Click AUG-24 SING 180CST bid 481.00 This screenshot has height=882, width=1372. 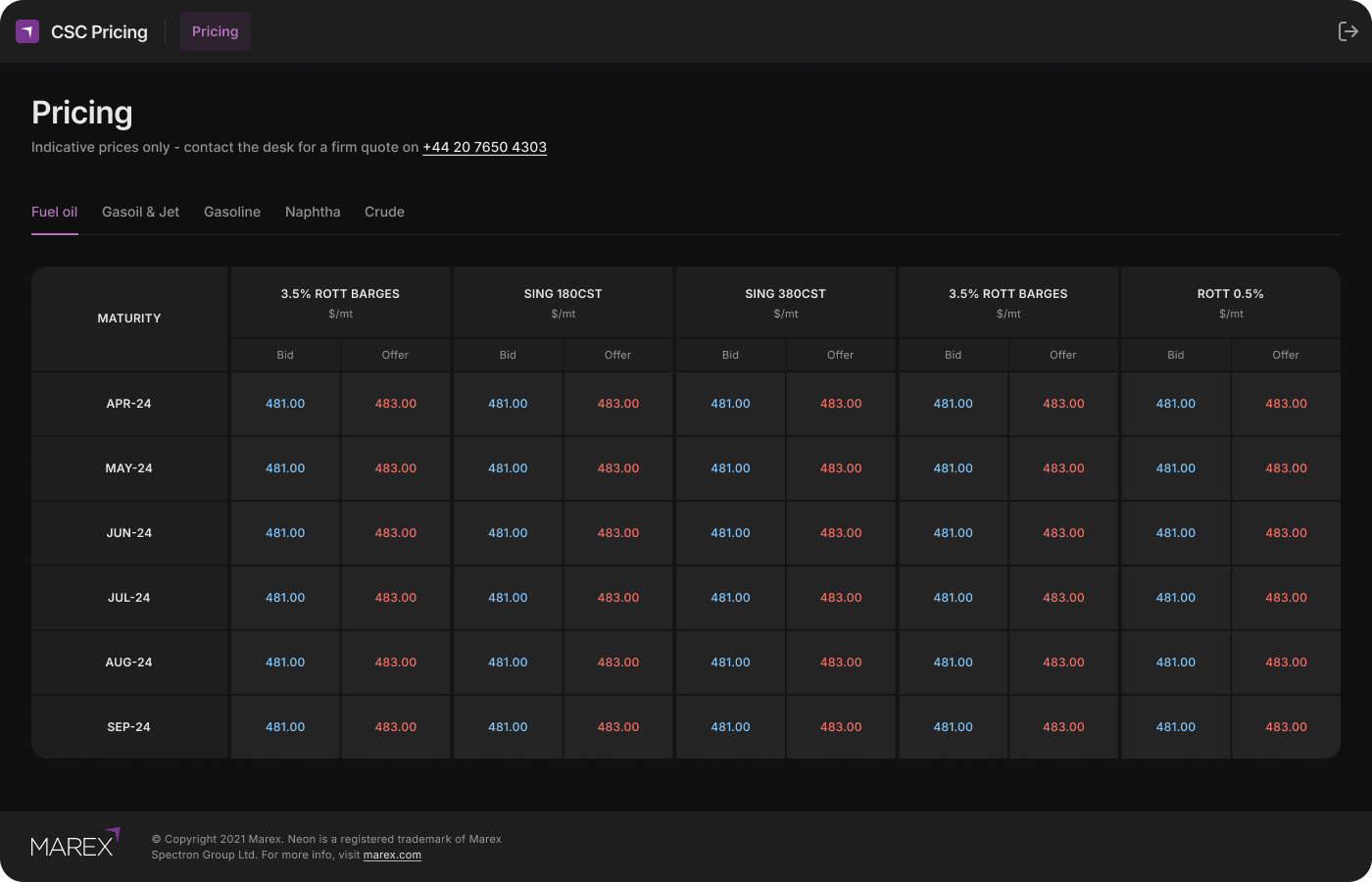(508, 662)
